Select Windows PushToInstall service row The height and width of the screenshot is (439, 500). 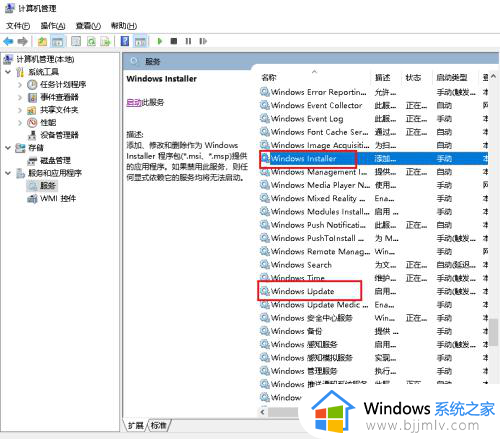coord(374,238)
